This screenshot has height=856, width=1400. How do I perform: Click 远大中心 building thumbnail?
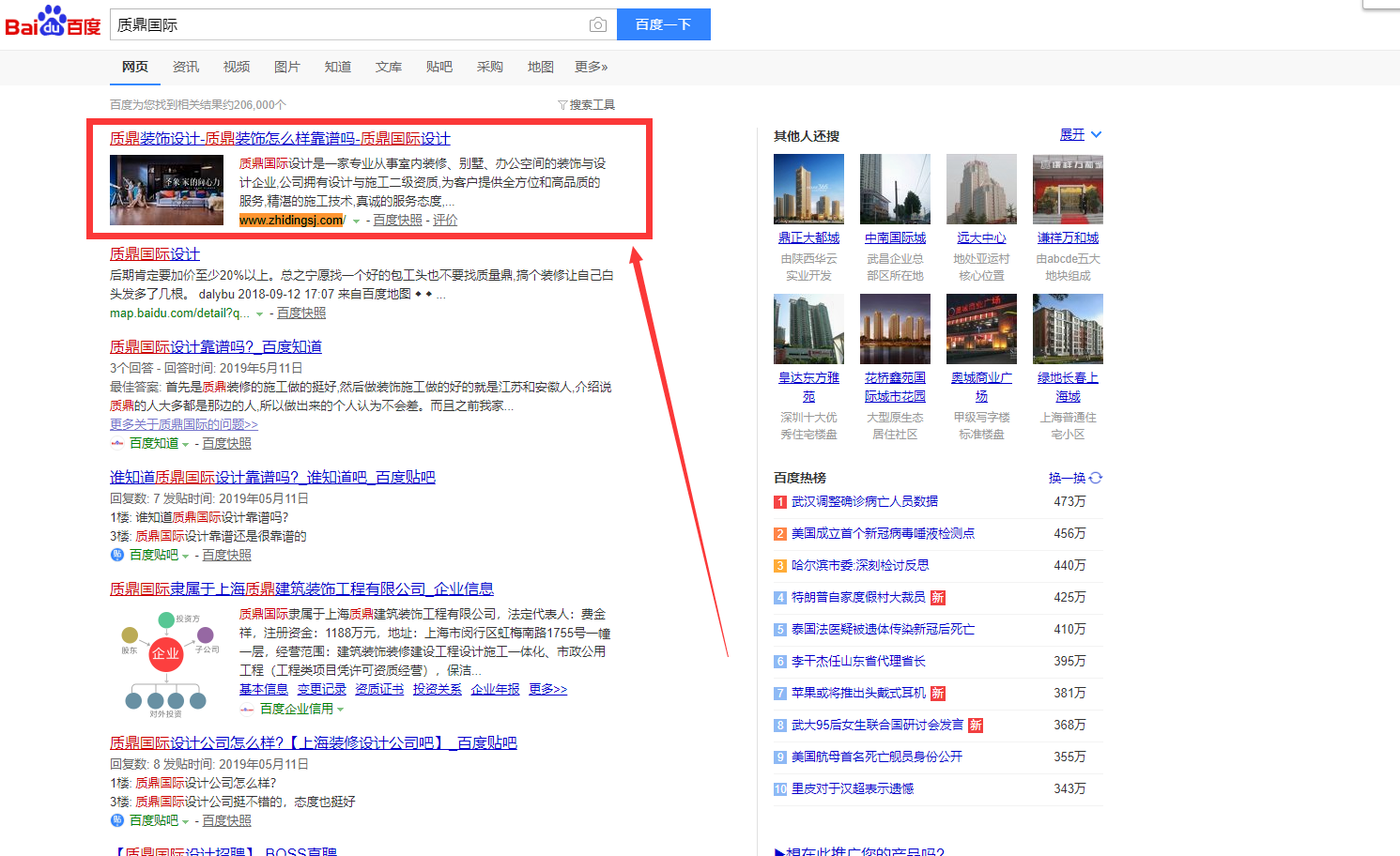click(x=981, y=189)
